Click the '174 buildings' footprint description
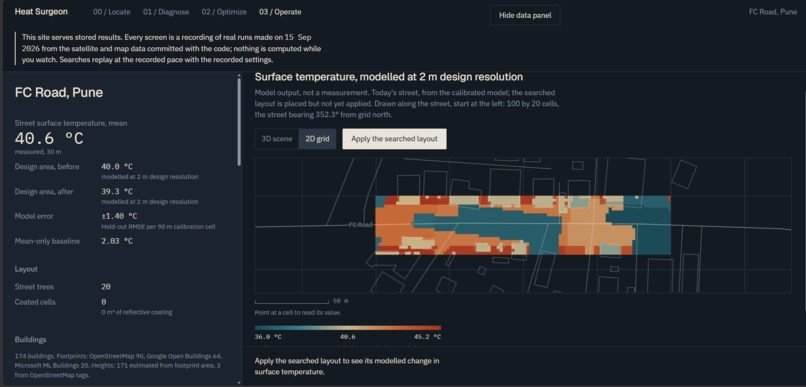This screenshot has height=387, width=806. pyautogui.click(x=119, y=365)
